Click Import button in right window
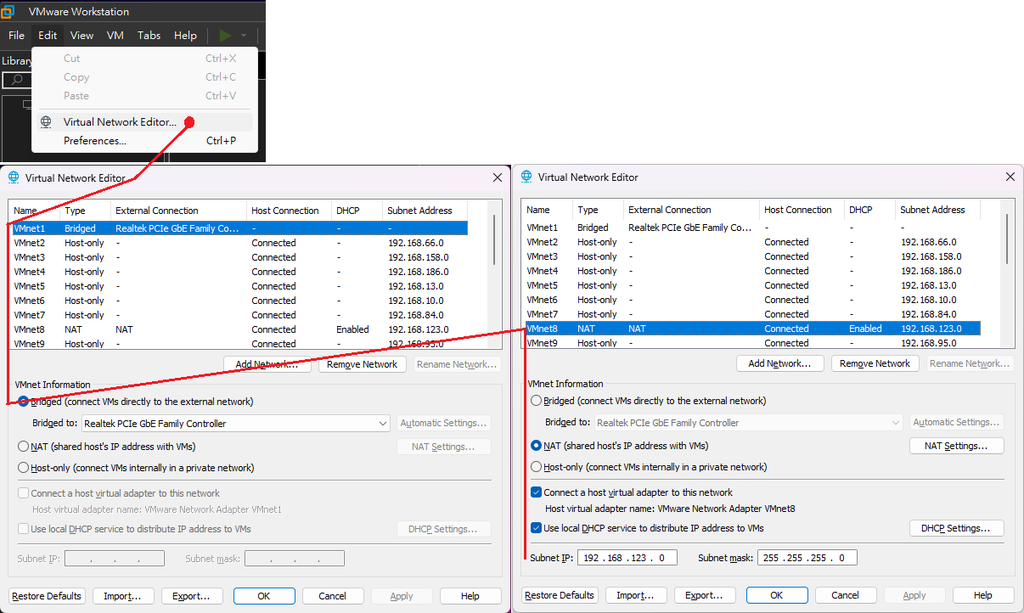 (x=635, y=595)
